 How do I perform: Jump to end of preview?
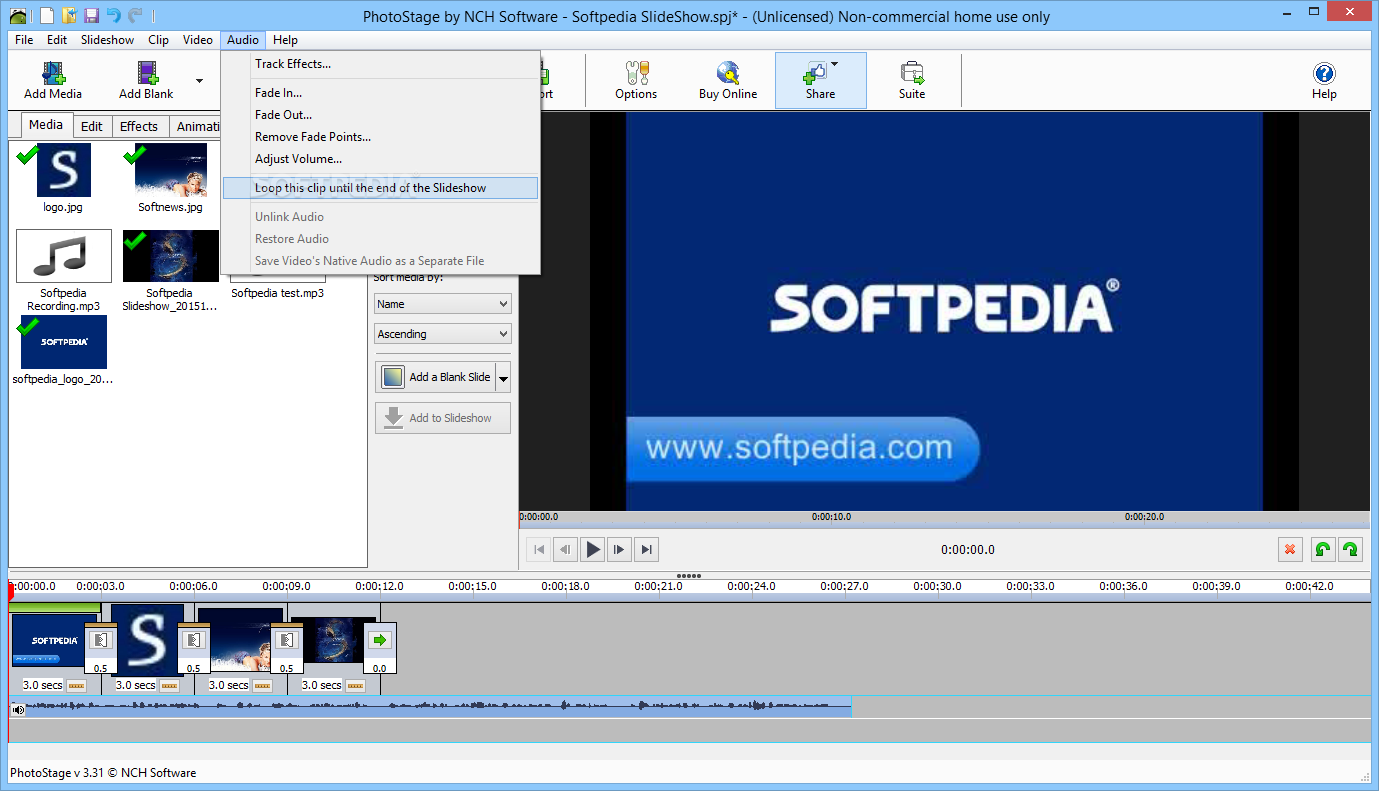(647, 549)
